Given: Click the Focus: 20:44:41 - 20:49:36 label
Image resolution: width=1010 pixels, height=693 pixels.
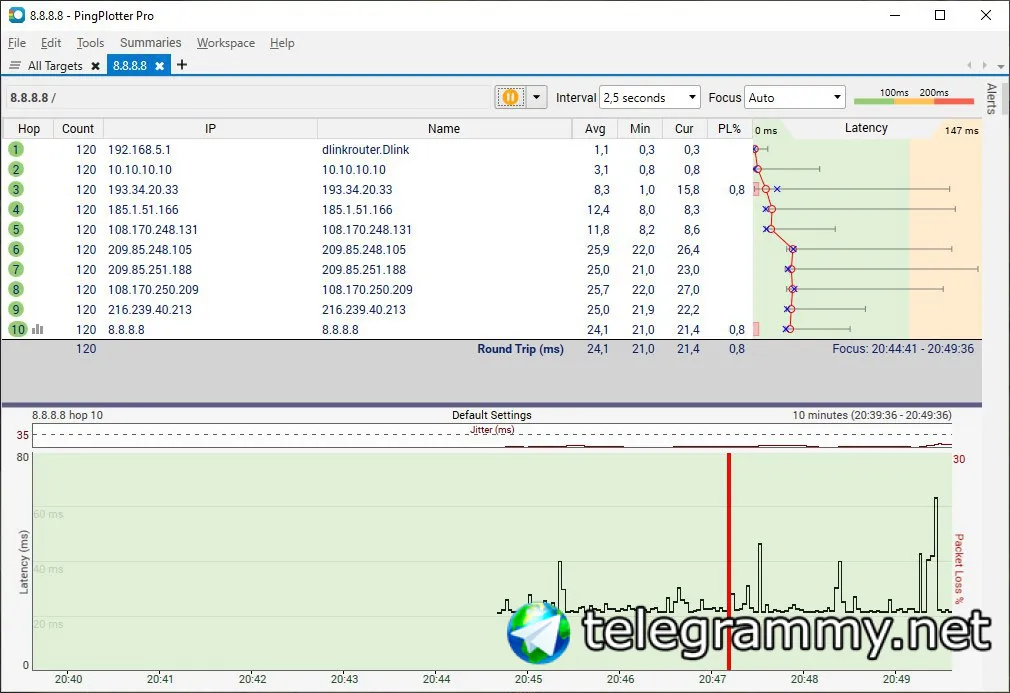Looking at the screenshot, I should tap(902, 348).
